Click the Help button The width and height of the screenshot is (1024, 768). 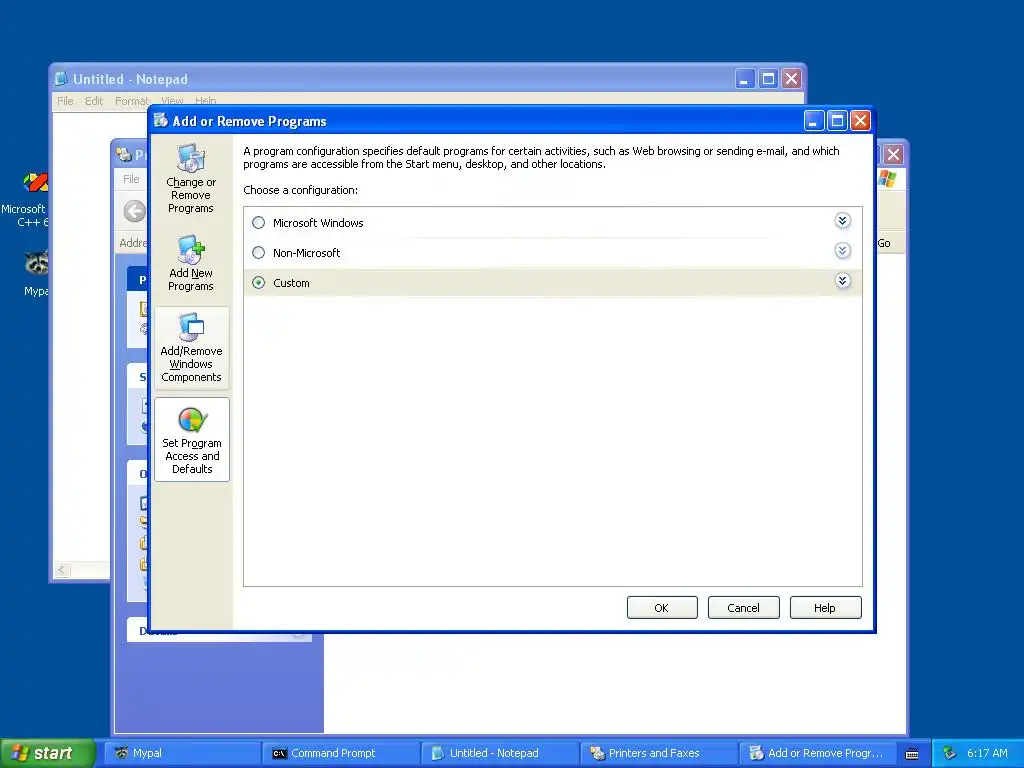coord(825,608)
